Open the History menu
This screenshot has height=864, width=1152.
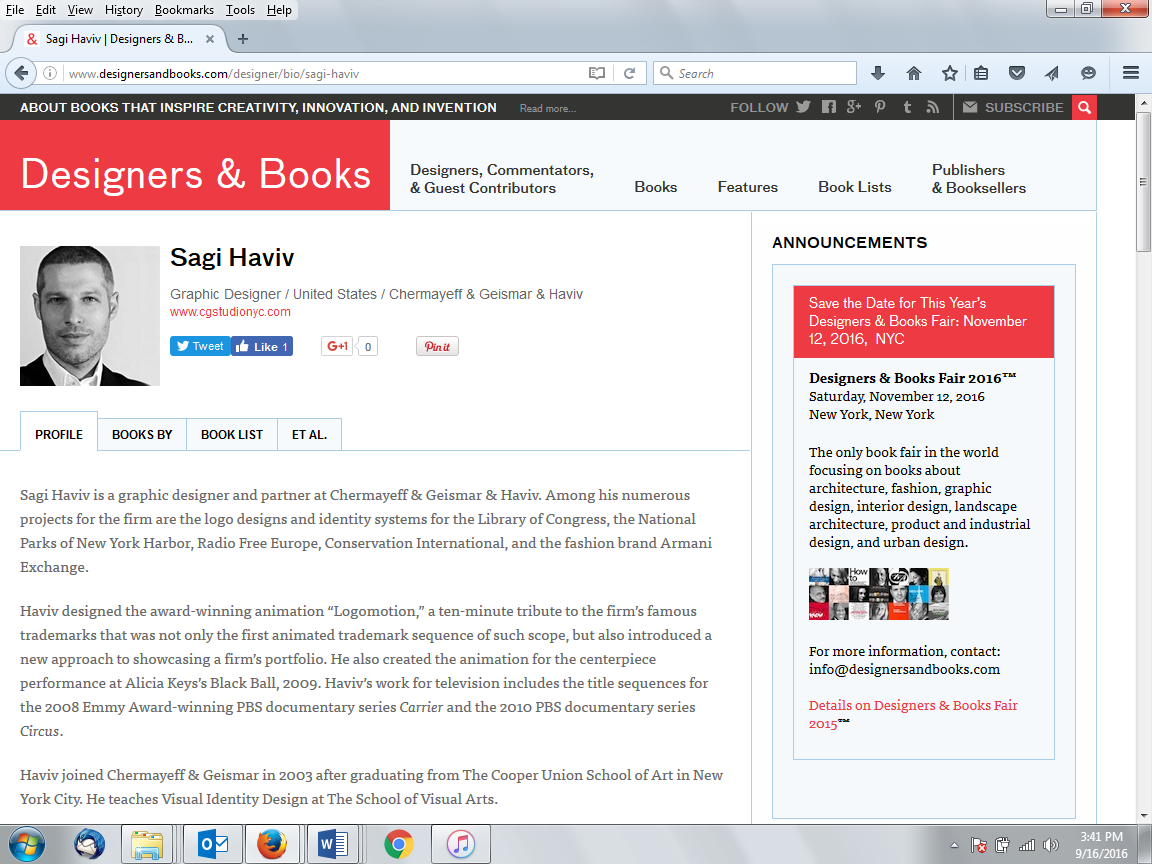pyautogui.click(x=123, y=10)
